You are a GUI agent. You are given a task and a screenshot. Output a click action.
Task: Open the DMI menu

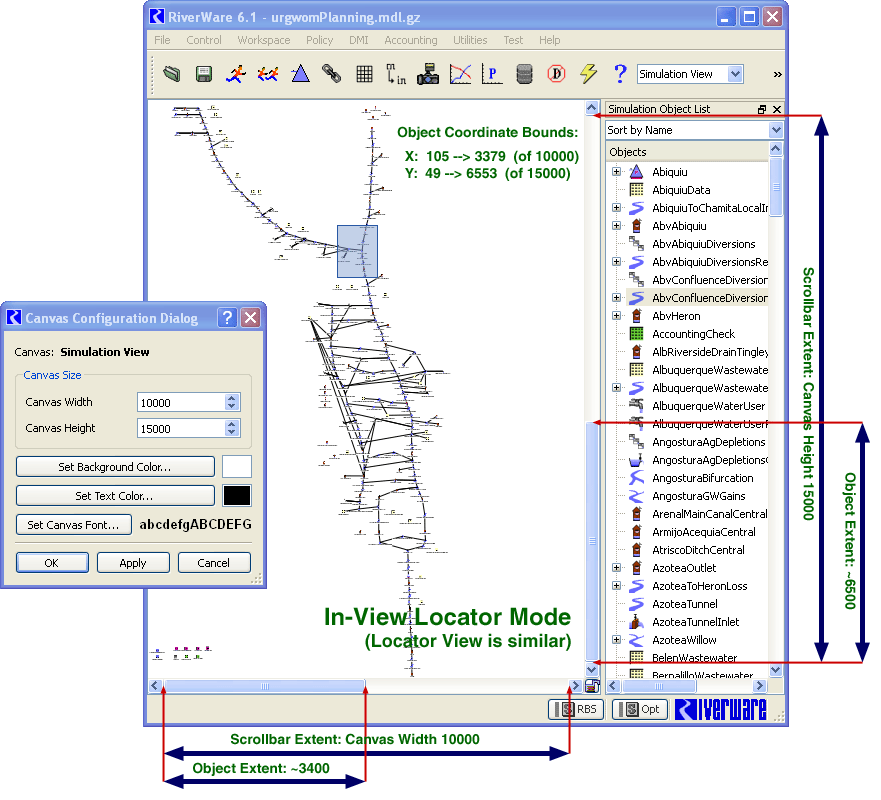tap(358, 40)
